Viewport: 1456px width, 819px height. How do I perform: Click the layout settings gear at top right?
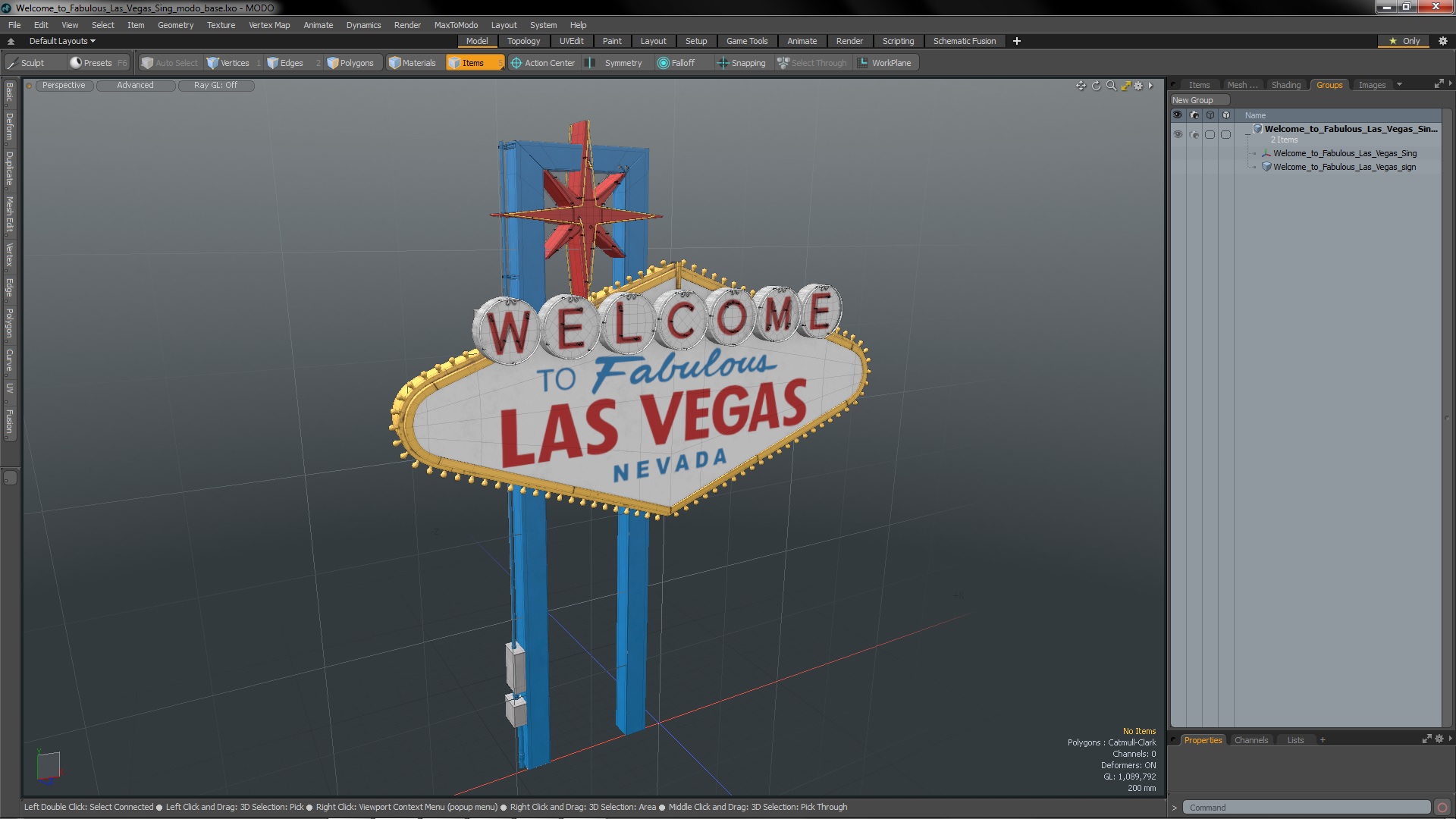pos(1443,41)
